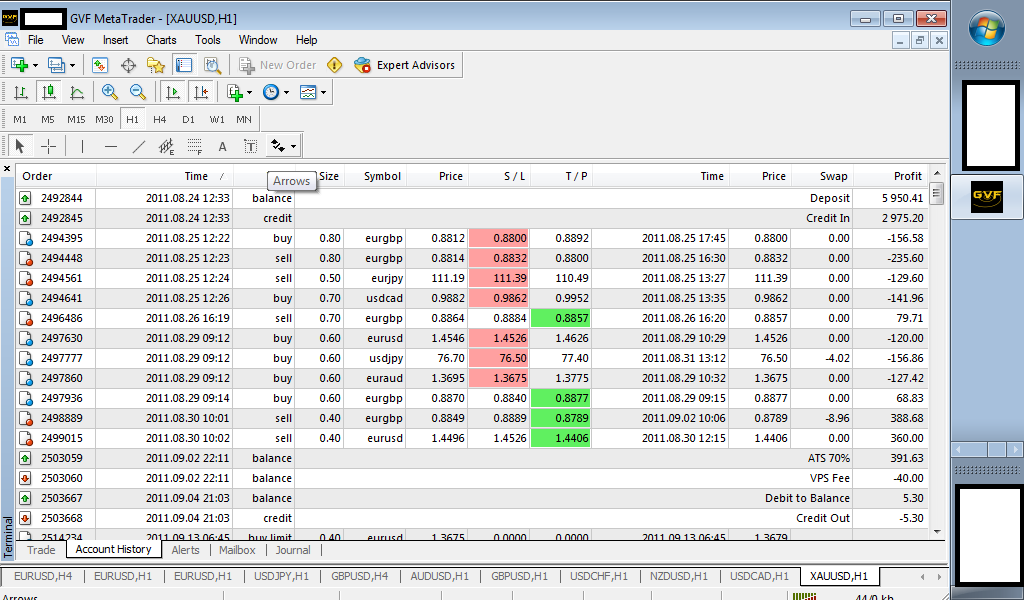This screenshot has height=600, width=1024.
Task: Select the Equidistant Channel tool
Action: click(x=167, y=146)
